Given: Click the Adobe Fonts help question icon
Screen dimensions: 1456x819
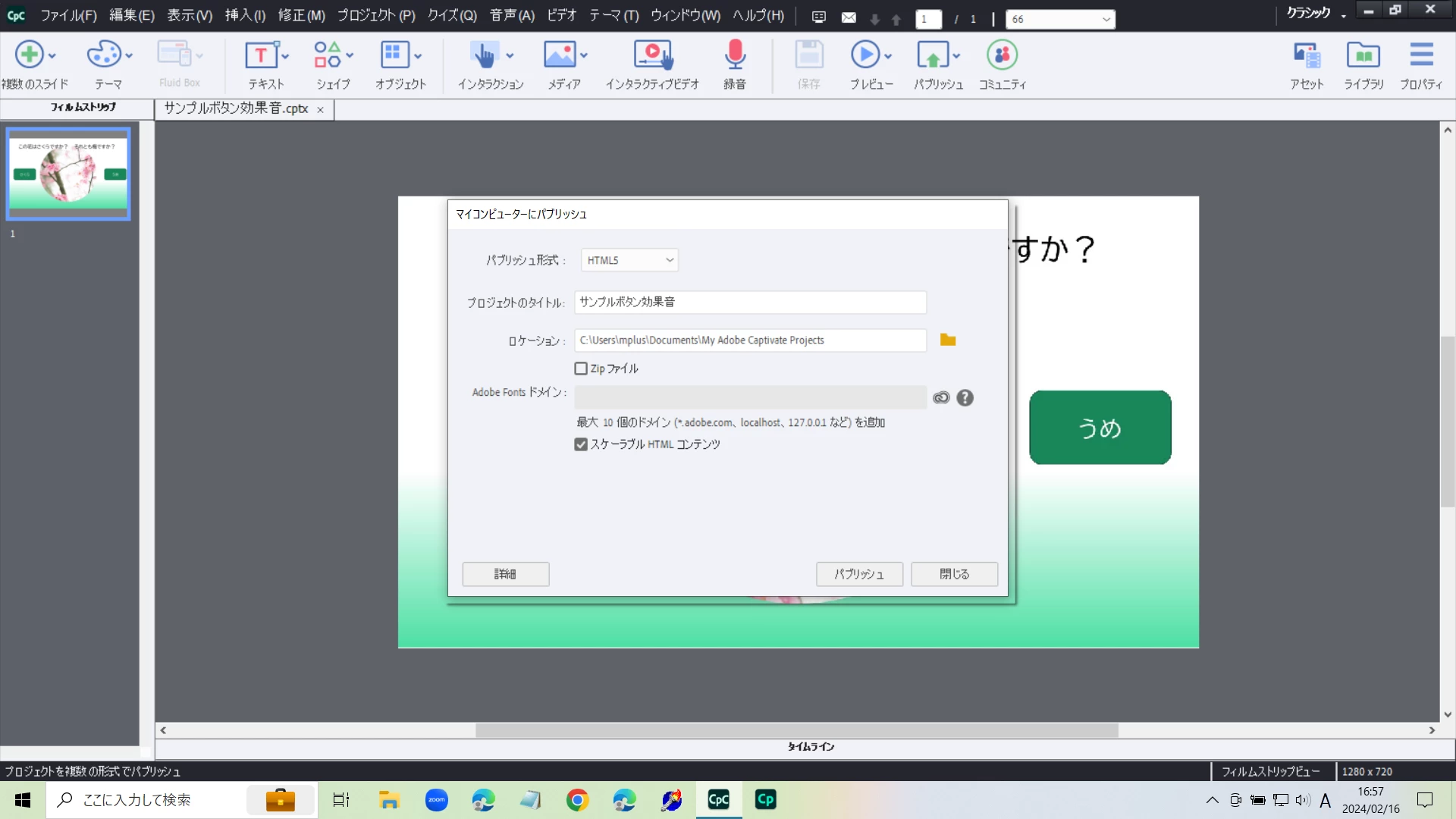Looking at the screenshot, I should click(x=965, y=397).
